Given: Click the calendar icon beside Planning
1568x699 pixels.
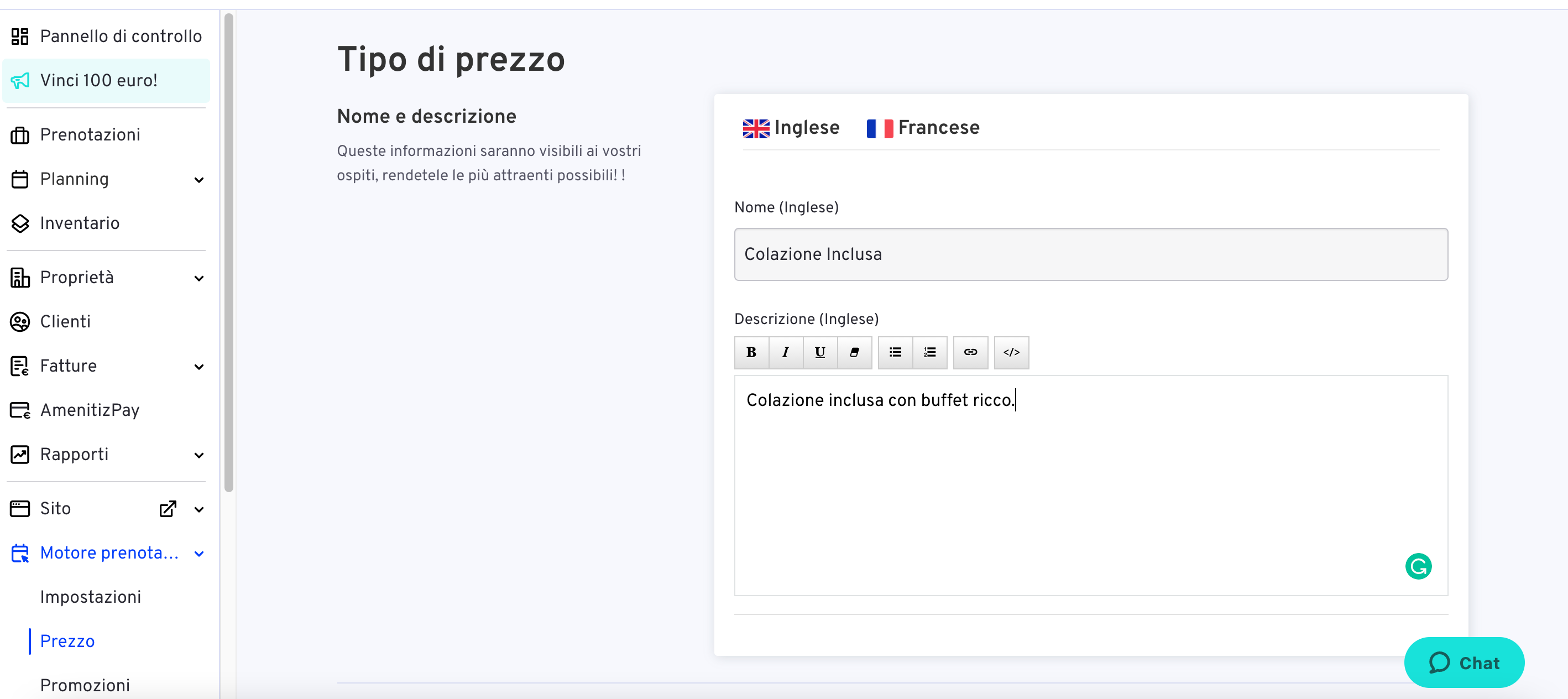Looking at the screenshot, I should click(x=20, y=179).
